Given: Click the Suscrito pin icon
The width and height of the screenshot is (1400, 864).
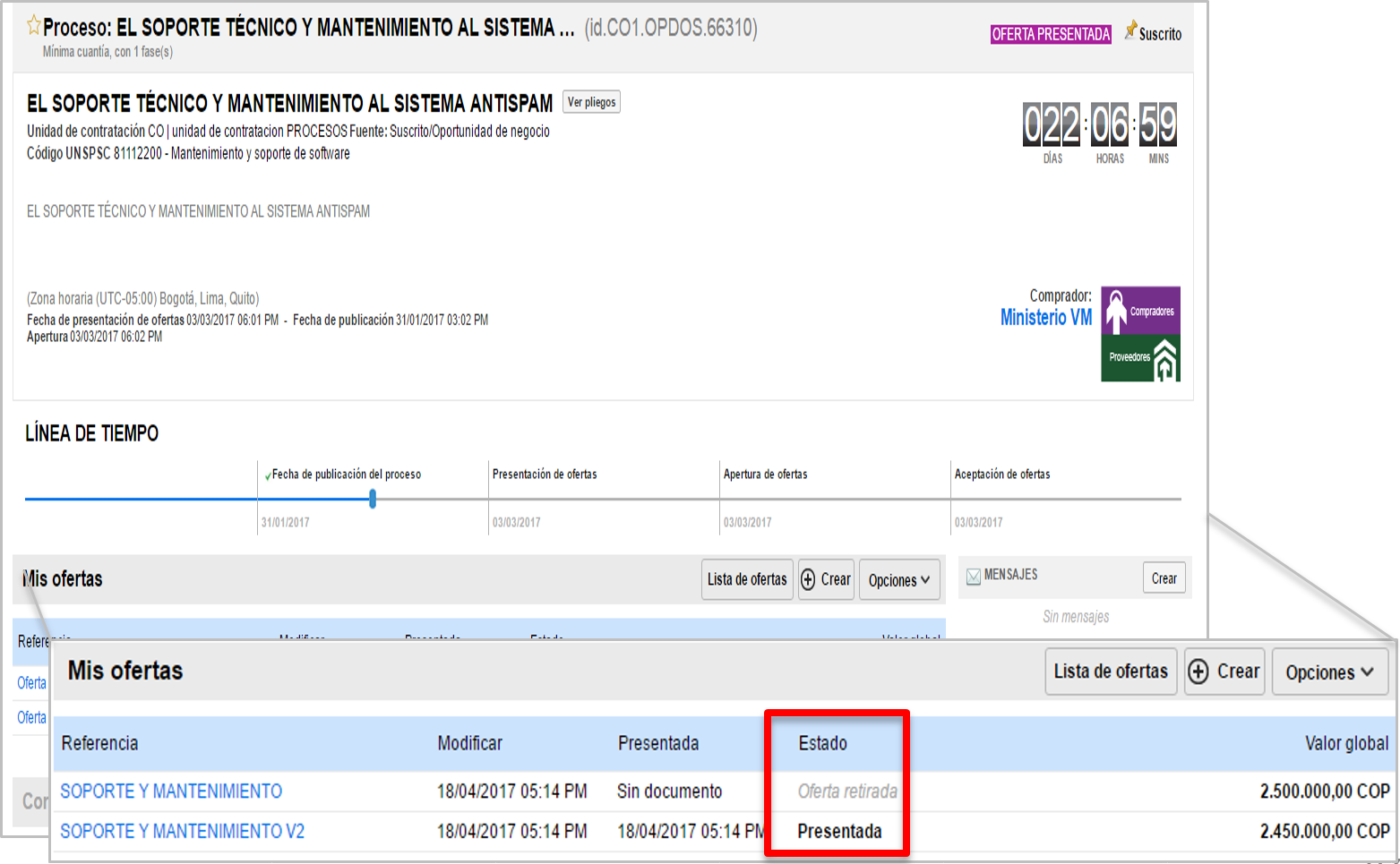Looking at the screenshot, I should pyautogui.click(x=1131, y=30).
